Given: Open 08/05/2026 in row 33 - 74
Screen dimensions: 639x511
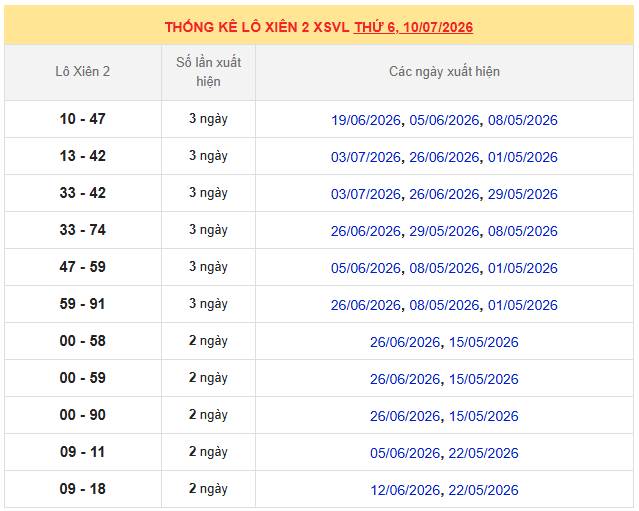Looking at the screenshot, I should (523, 231).
